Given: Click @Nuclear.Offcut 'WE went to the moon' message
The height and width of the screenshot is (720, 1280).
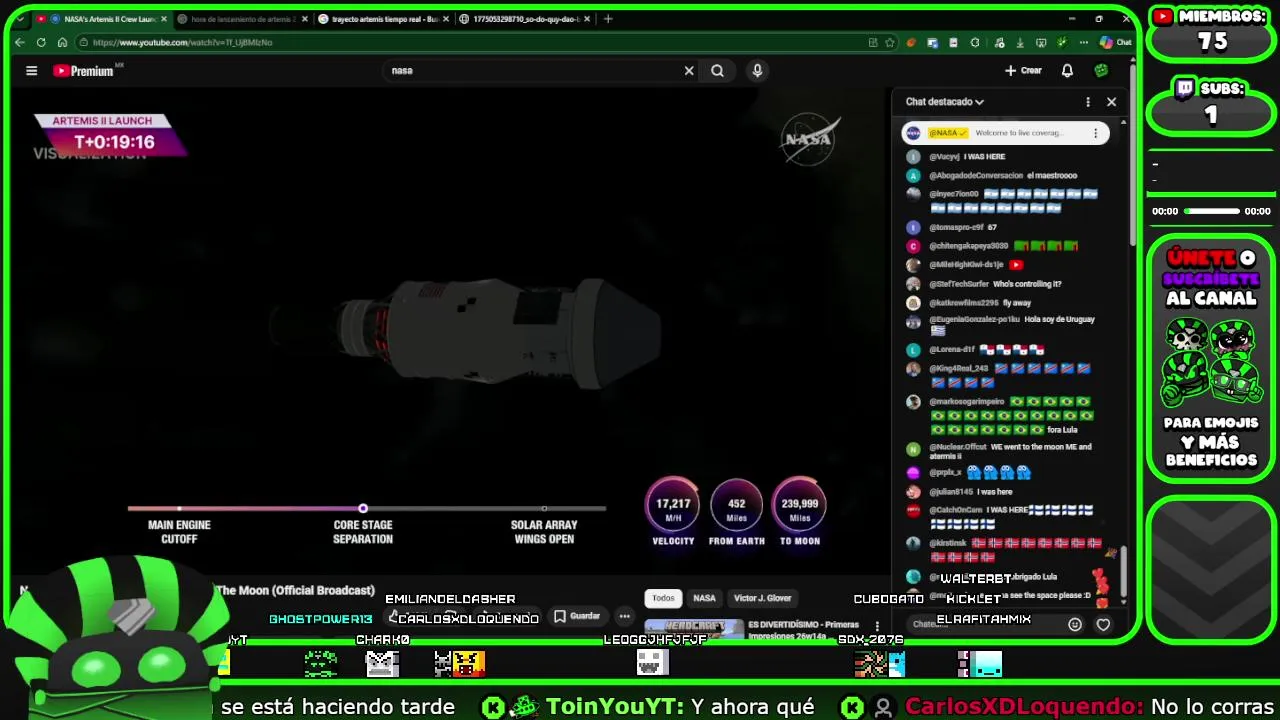Looking at the screenshot, I should click(x=1000, y=452).
